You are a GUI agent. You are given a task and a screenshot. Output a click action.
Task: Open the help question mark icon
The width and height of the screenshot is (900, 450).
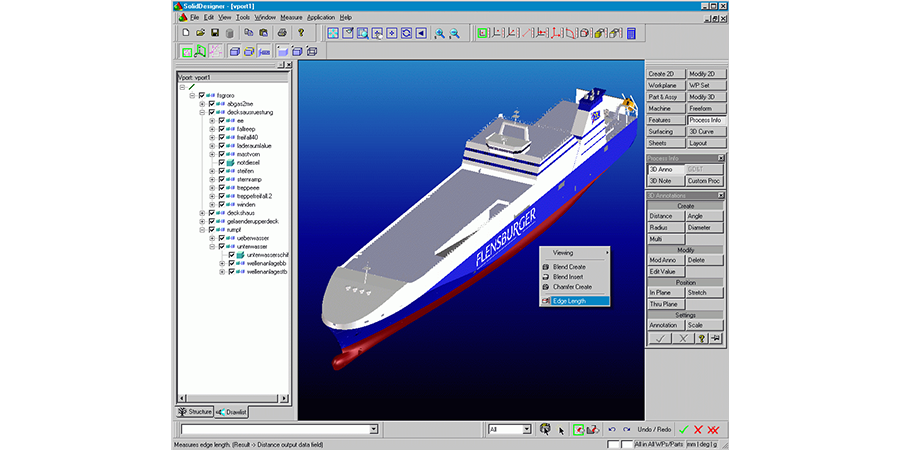click(x=301, y=33)
